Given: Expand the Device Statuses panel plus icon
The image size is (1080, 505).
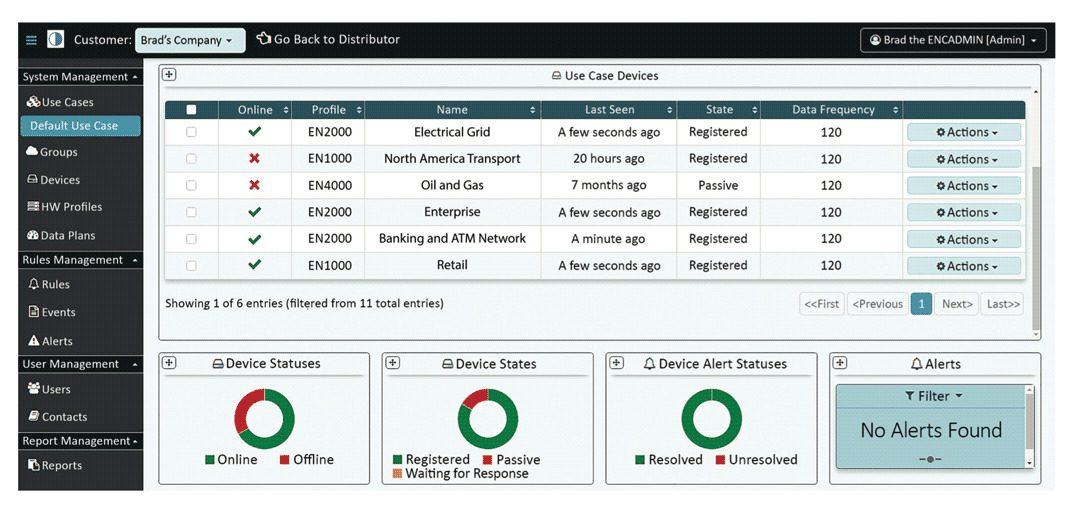Looking at the screenshot, I should 169,363.
